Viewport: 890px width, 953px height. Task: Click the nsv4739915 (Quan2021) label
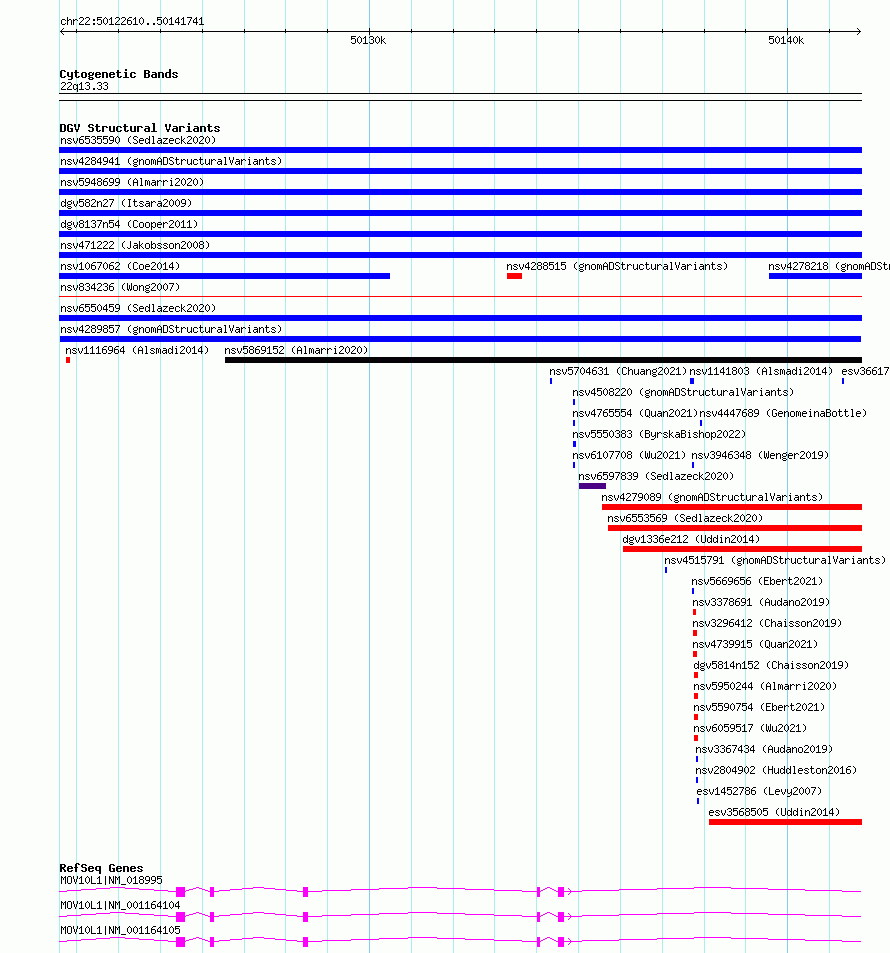tap(755, 644)
